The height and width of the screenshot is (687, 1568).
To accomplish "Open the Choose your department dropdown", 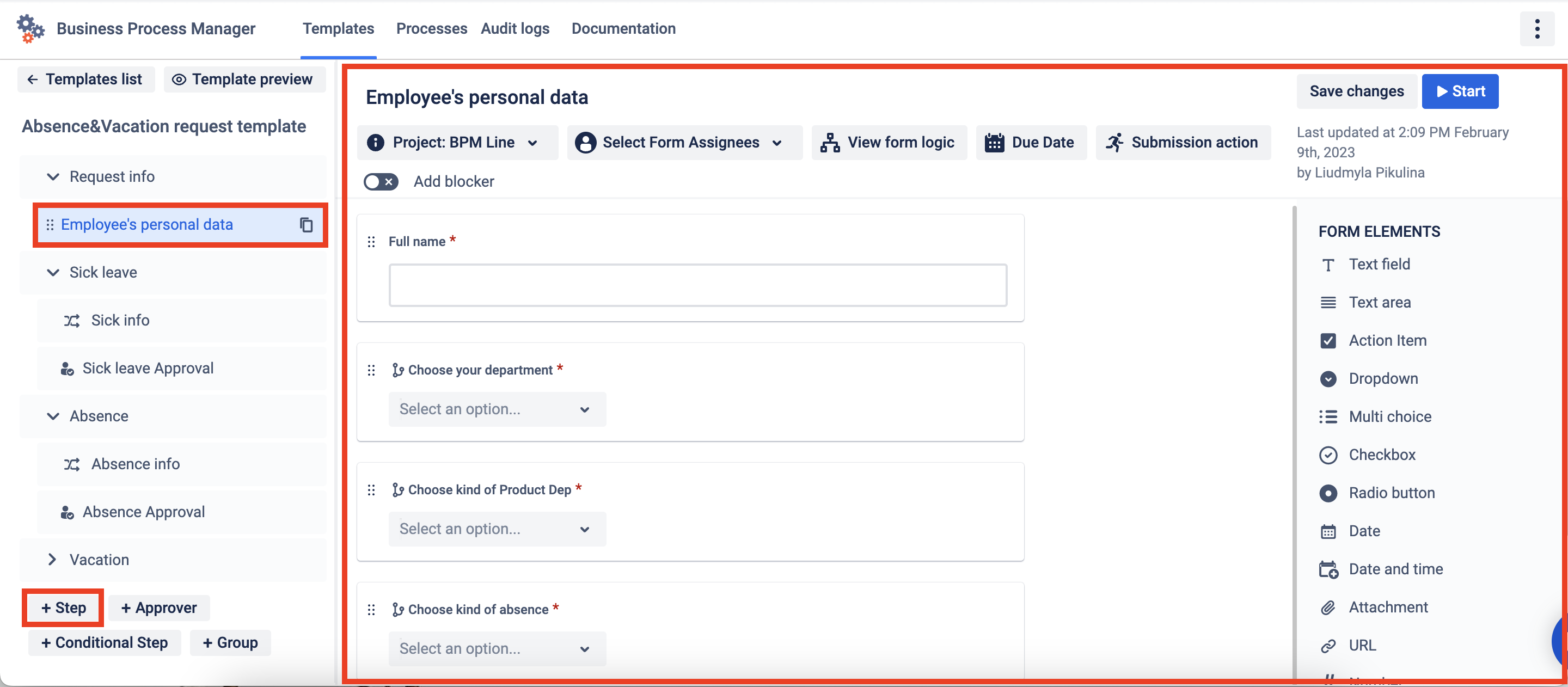I will click(x=497, y=409).
